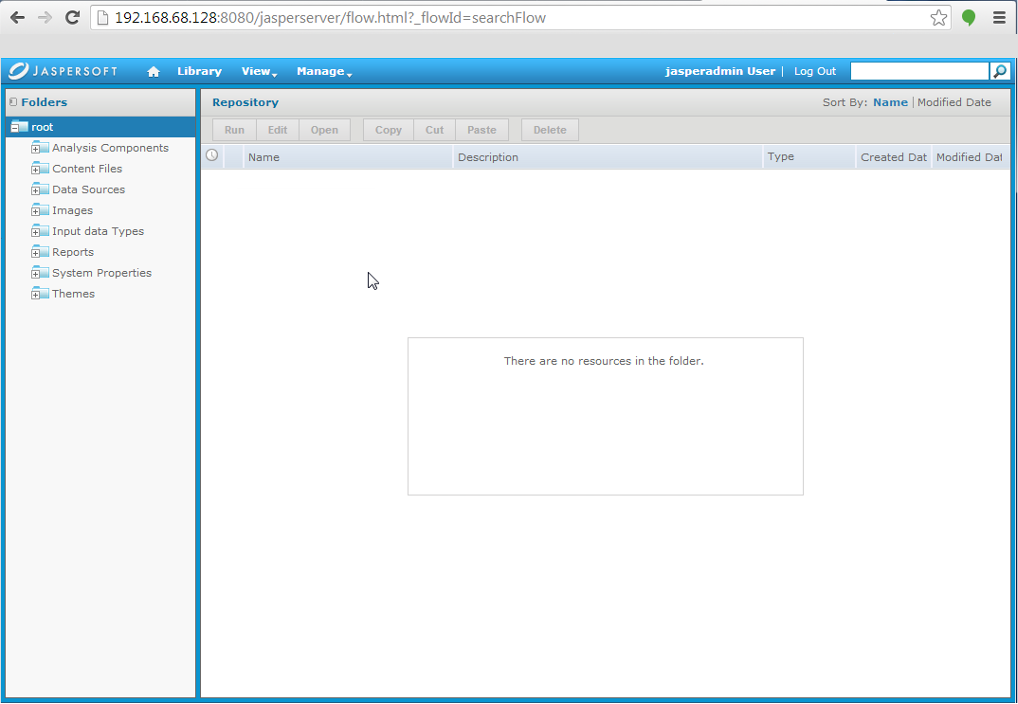Reload the page with refresh icon
Image resolution: width=1018 pixels, height=704 pixels.
click(73, 18)
